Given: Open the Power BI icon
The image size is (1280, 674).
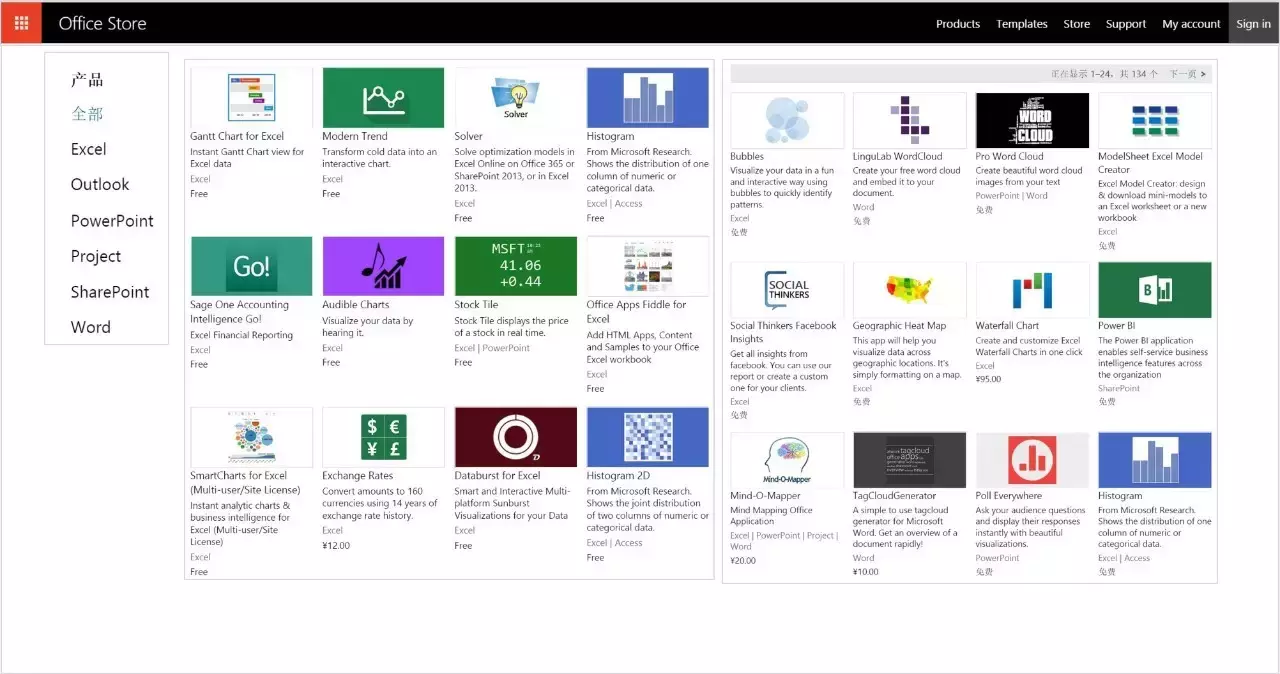Looking at the screenshot, I should pos(1155,290).
